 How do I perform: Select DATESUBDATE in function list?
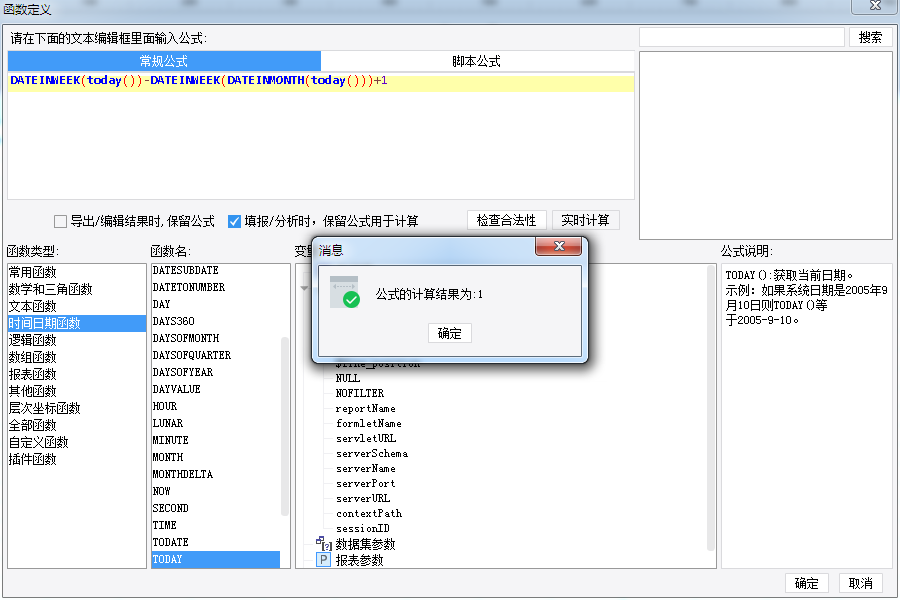click(x=216, y=270)
